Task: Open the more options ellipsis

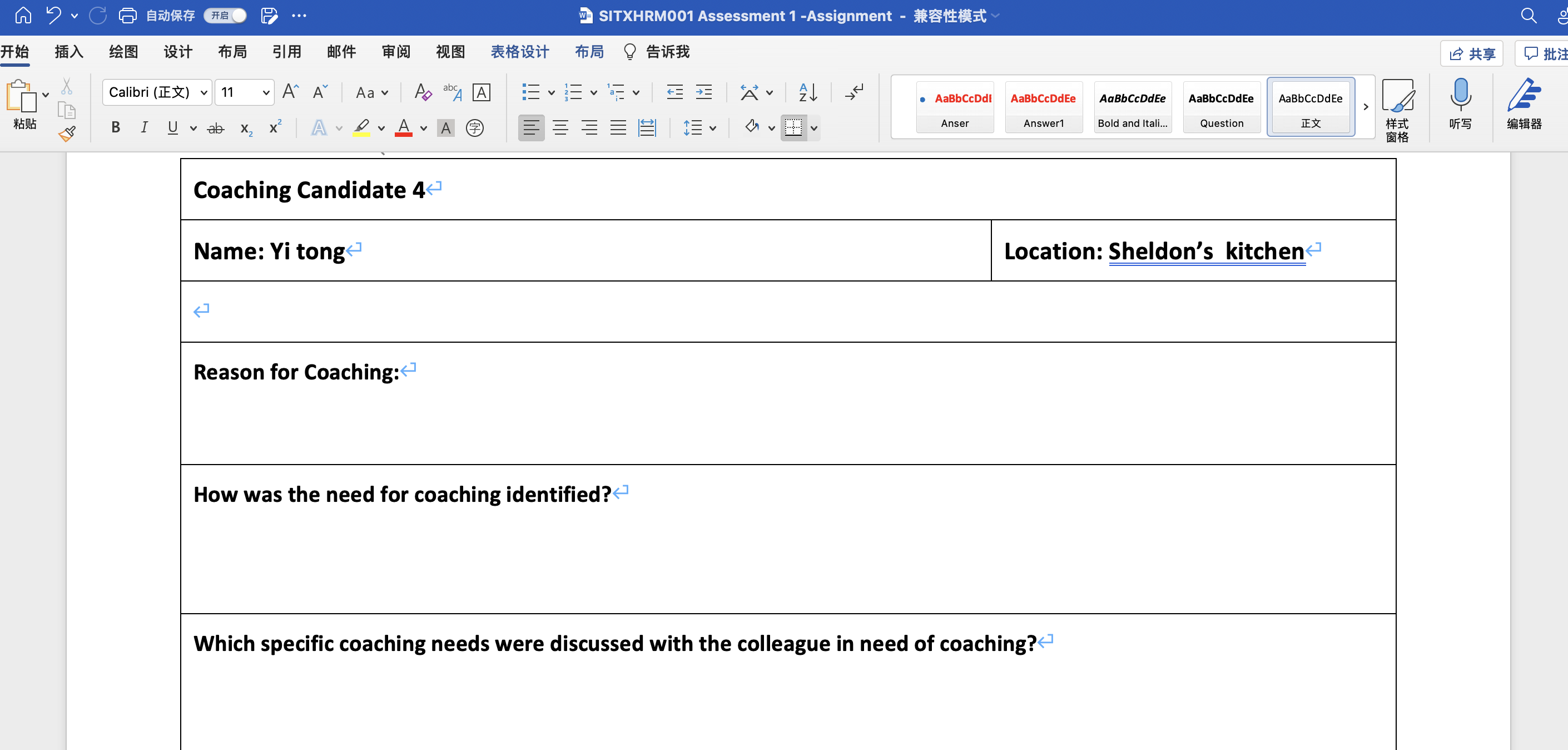Action: tap(299, 15)
